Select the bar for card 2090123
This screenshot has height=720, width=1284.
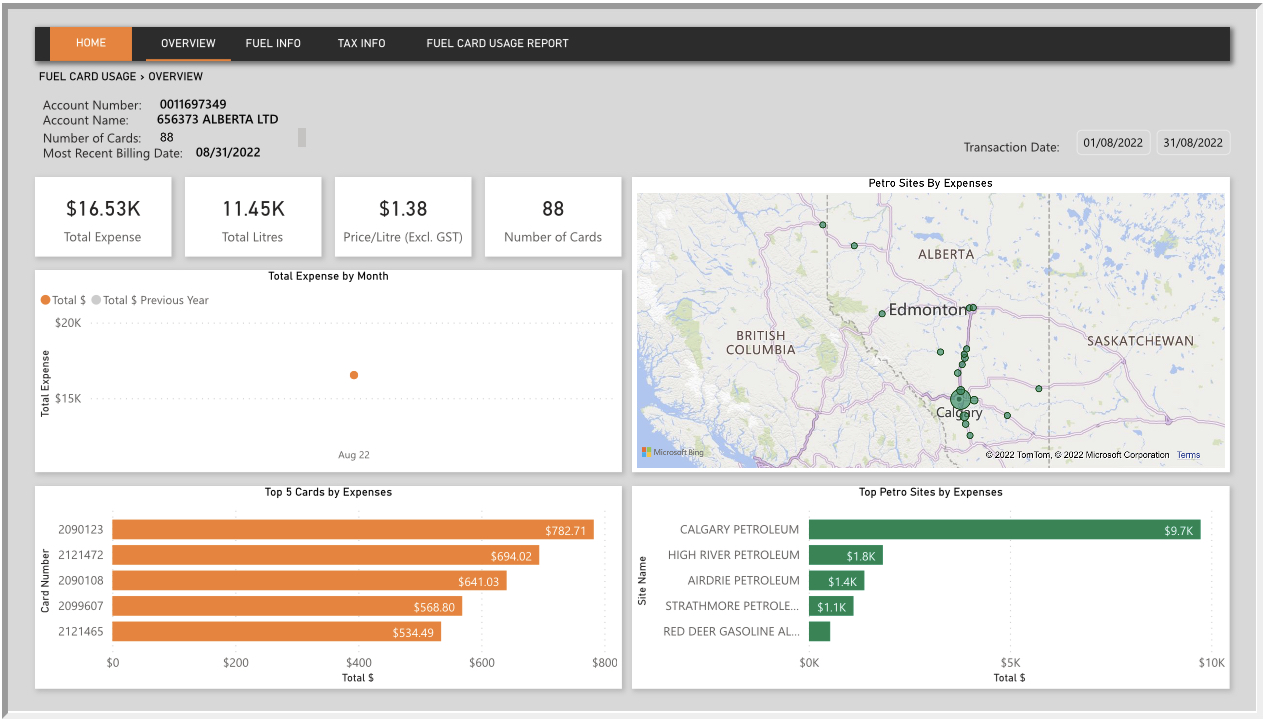pyautogui.click(x=353, y=529)
